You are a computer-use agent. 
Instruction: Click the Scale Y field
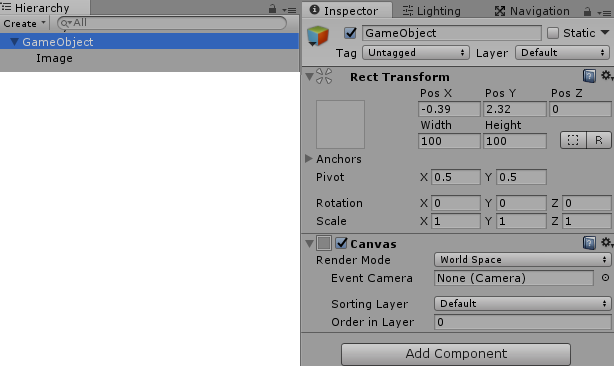pos(521,221)
